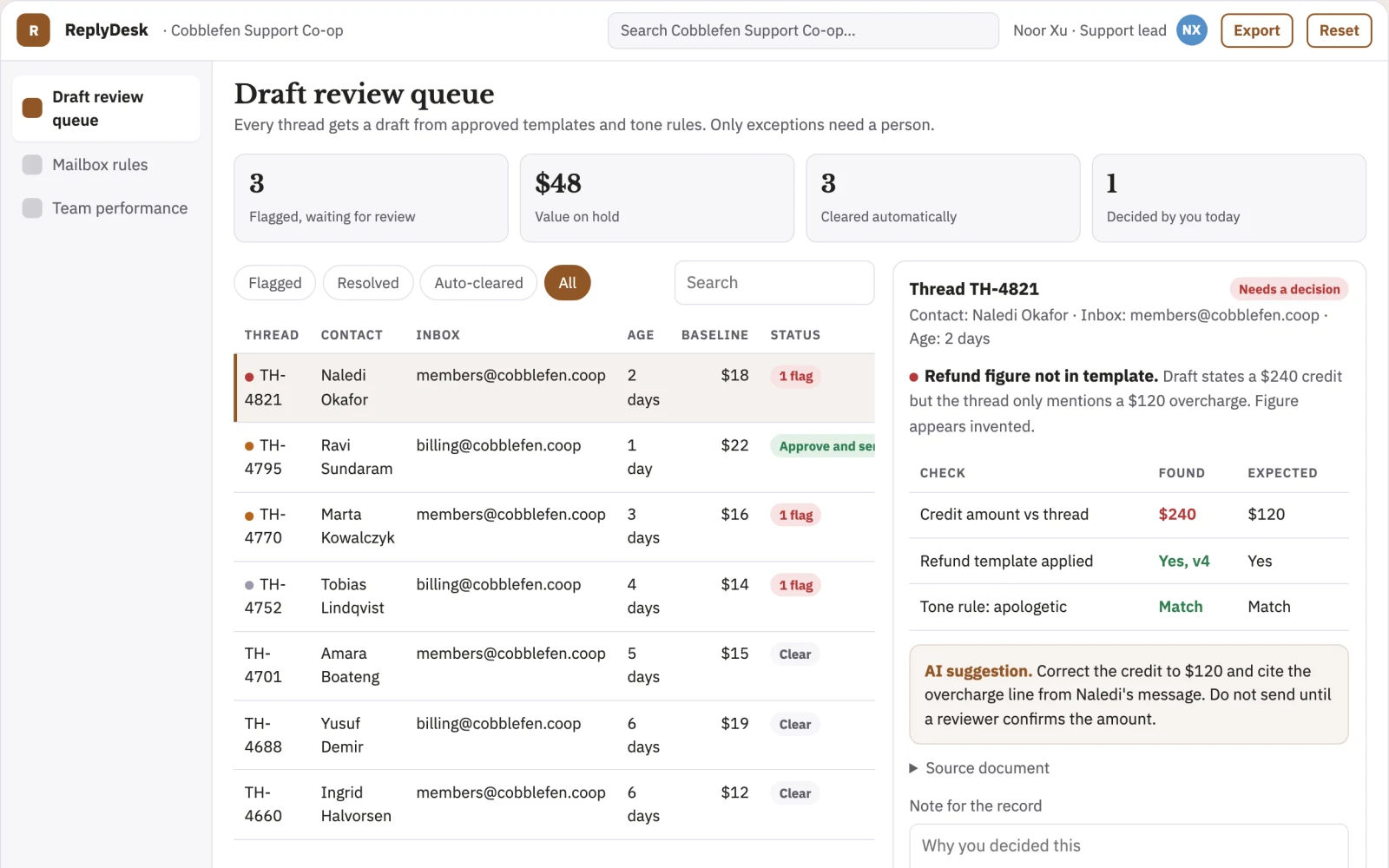Open Draft review queue in the sidebar
The height and width of the screenshot is (868, 1389).
pyautogui.click(x=106, y=108)
